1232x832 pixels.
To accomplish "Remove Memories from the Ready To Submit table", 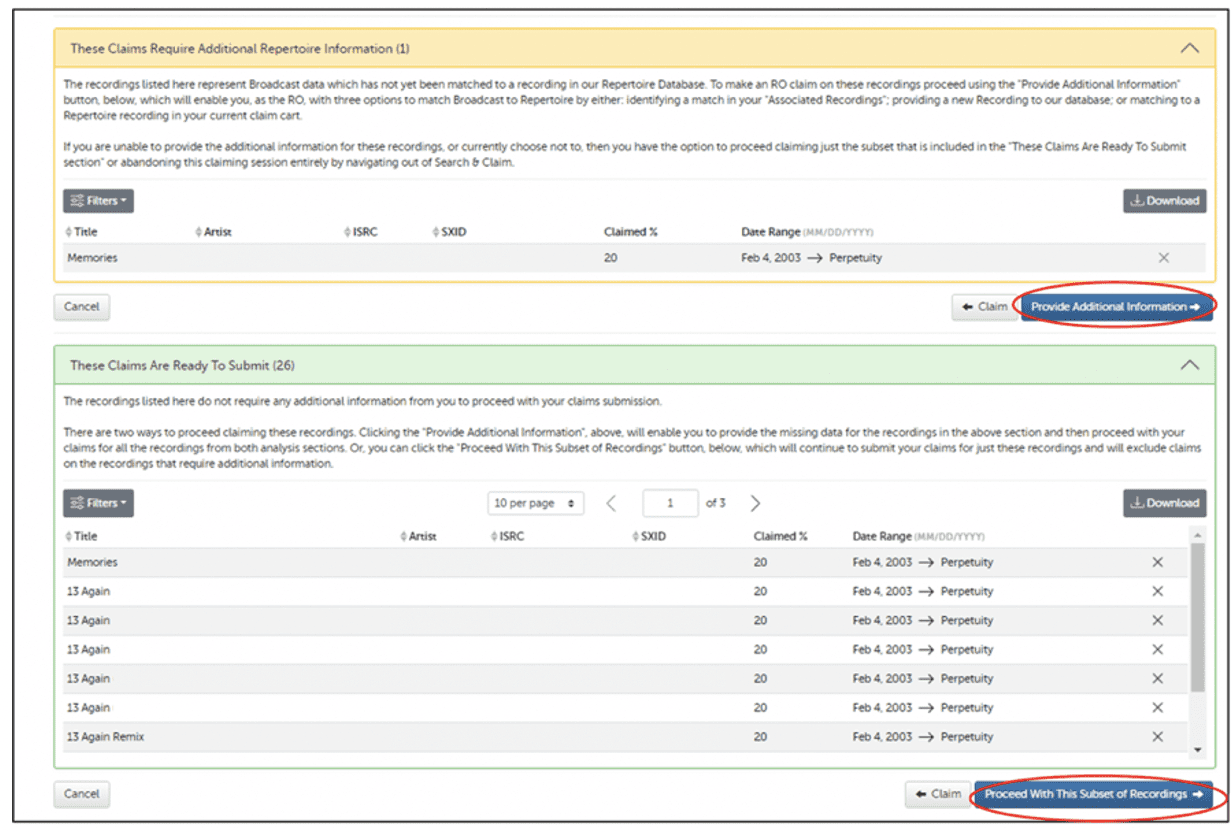I will pos(1158,562).
